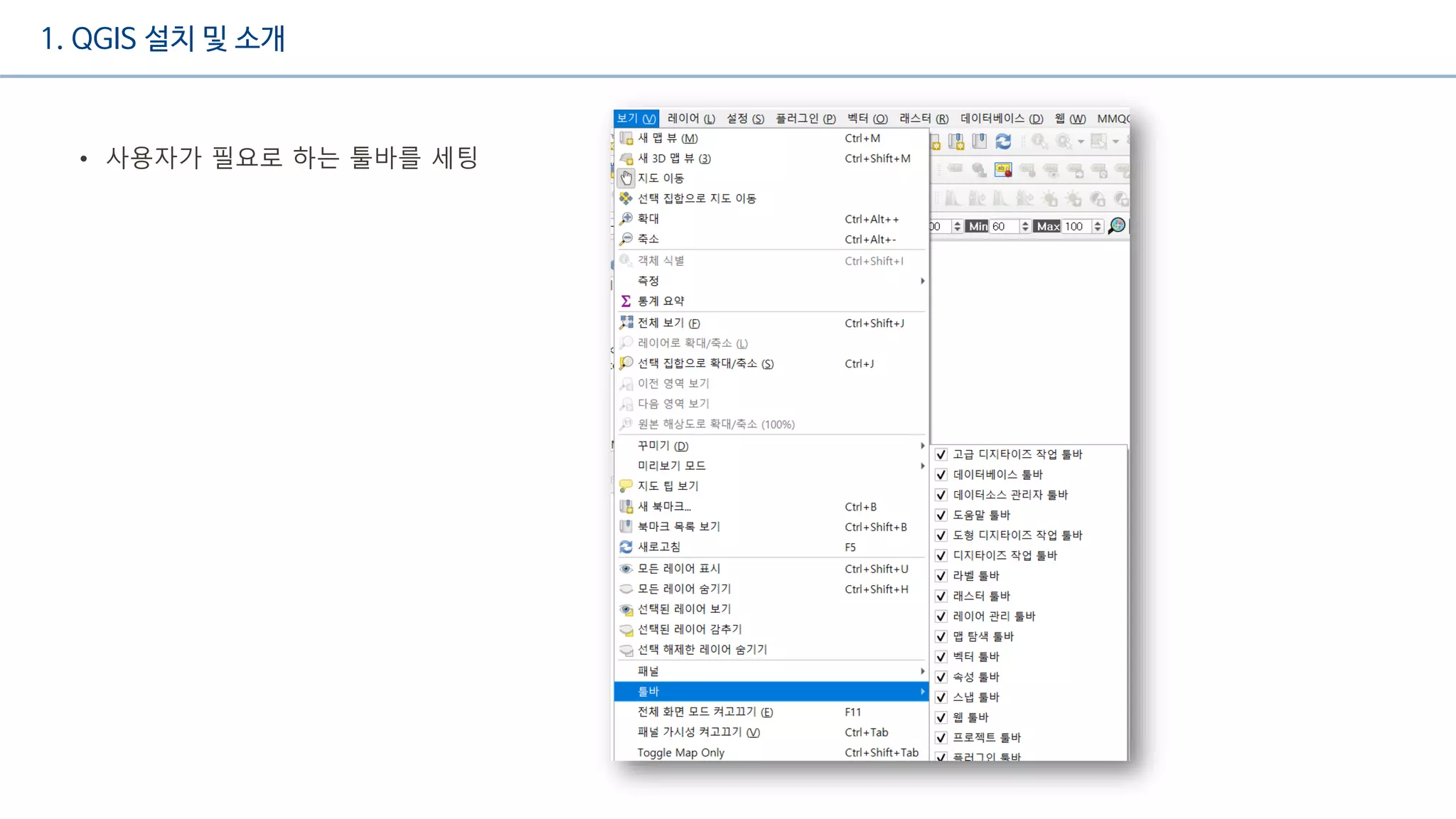
Task: Toggle 맵 탐색 툴바 checkbox
Action: click(x=941, y=636)
